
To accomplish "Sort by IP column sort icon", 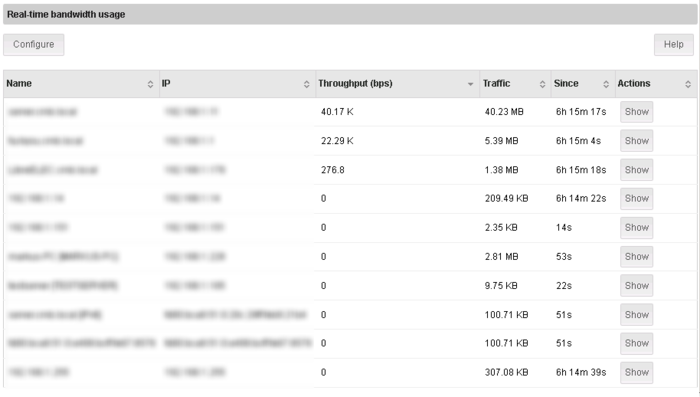I will click(306, 84).
